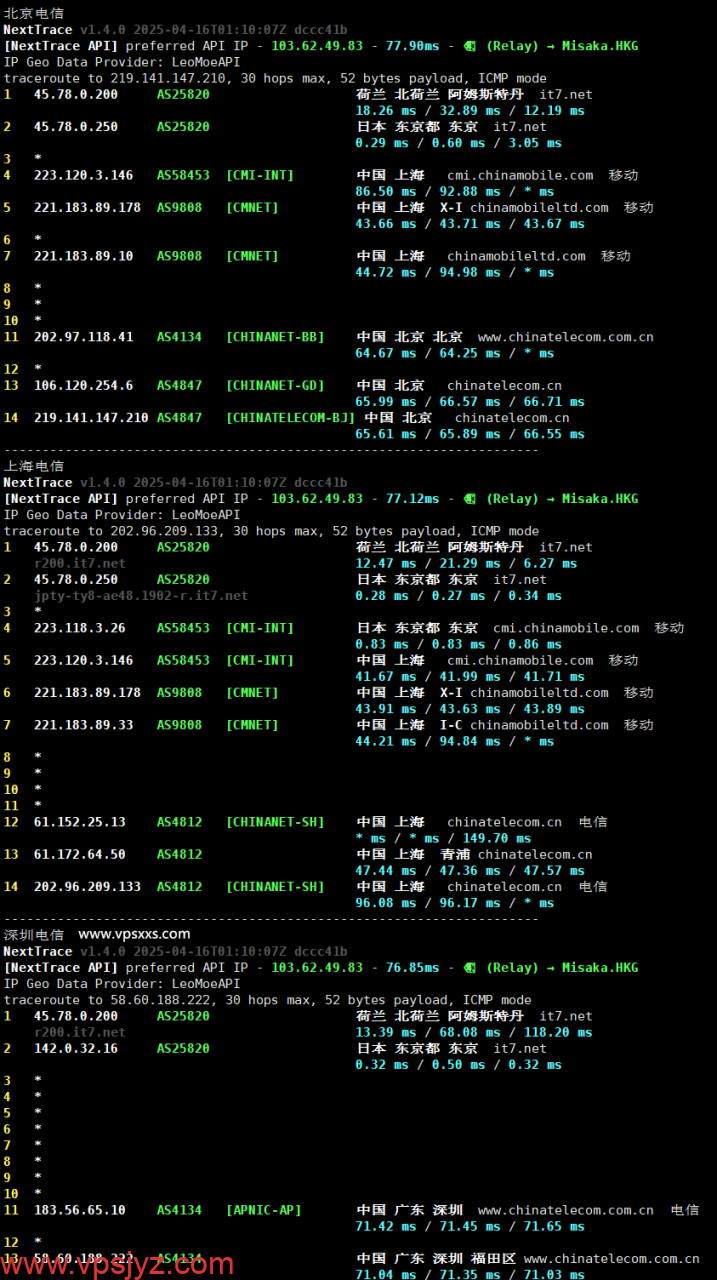Viewport: 717px width, 1280px height.
Task: Click the 北京电信 section heading
Action: click(34, 14)
